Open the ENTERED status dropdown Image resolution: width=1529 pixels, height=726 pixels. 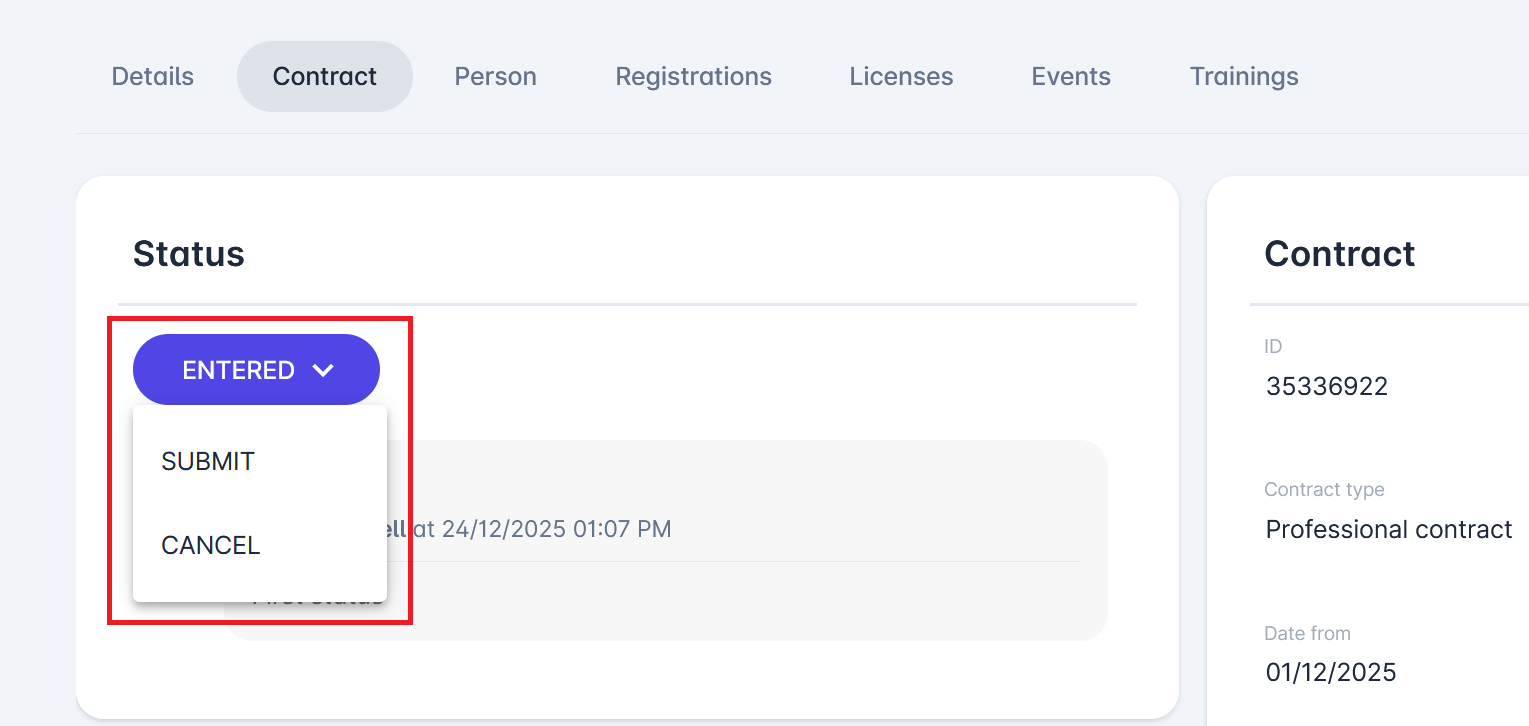point(256,370)
